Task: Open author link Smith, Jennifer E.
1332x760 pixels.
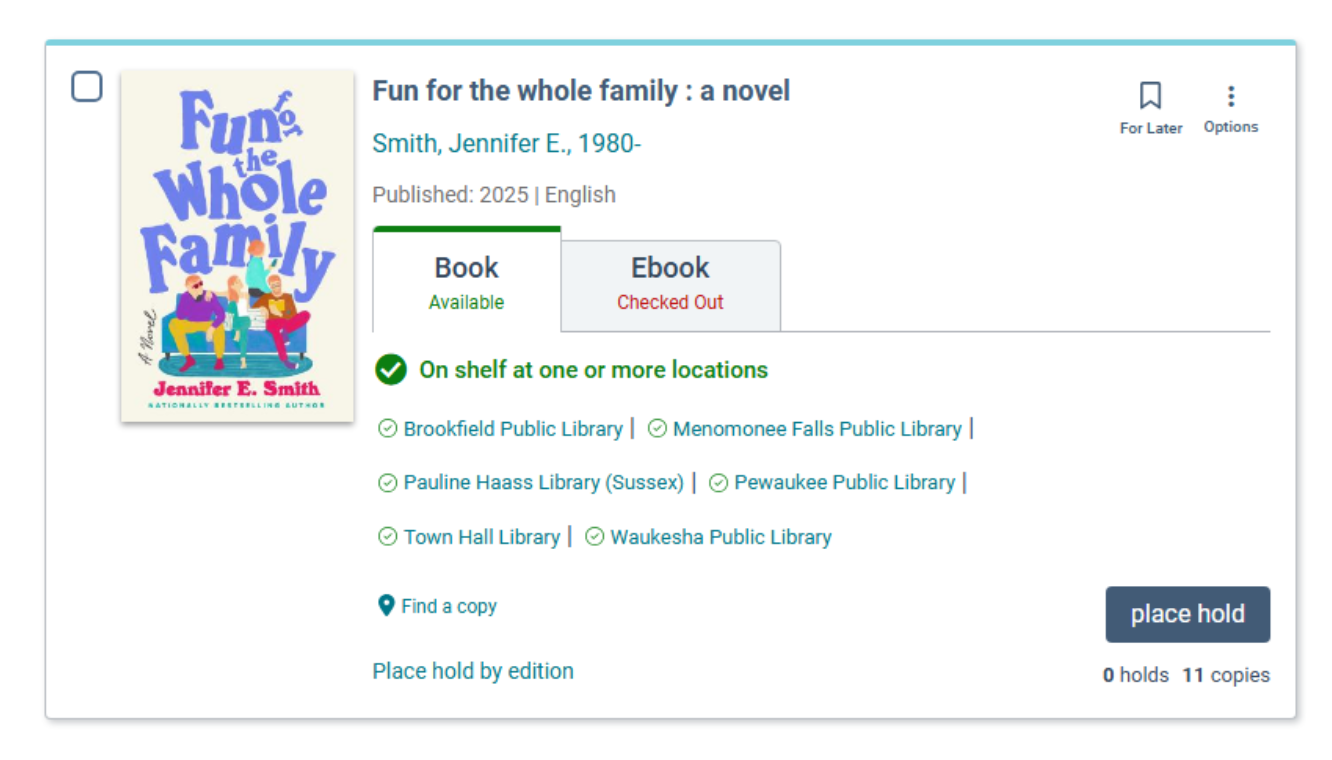Action: coord(506,144)
